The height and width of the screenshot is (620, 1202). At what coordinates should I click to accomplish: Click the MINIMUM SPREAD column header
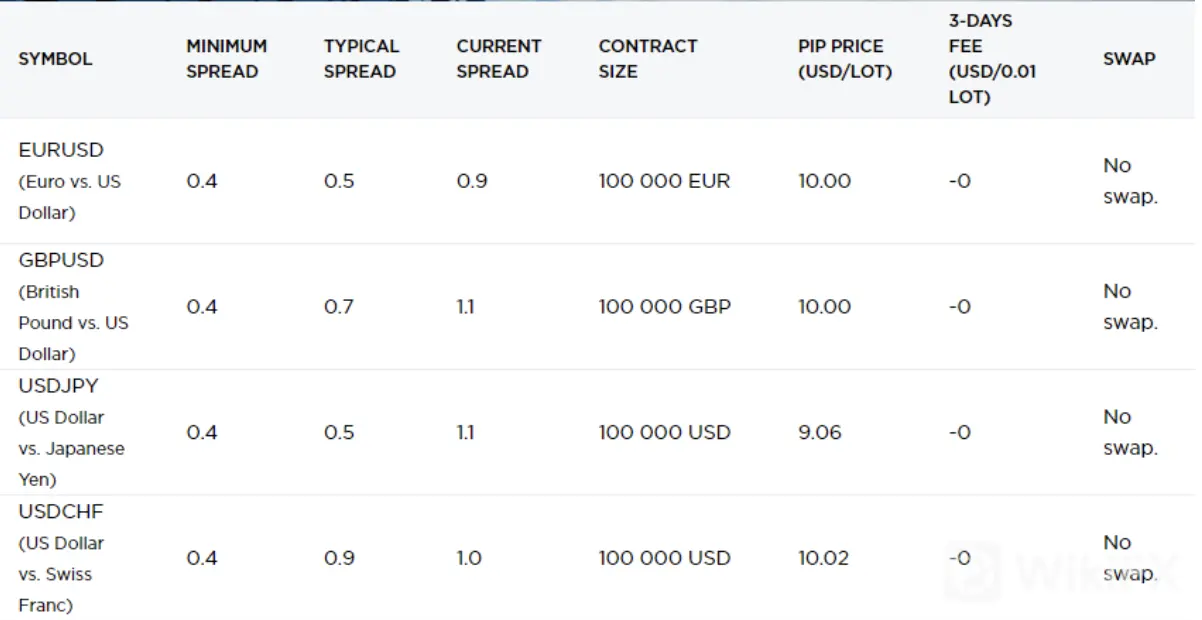coord(227,59)
